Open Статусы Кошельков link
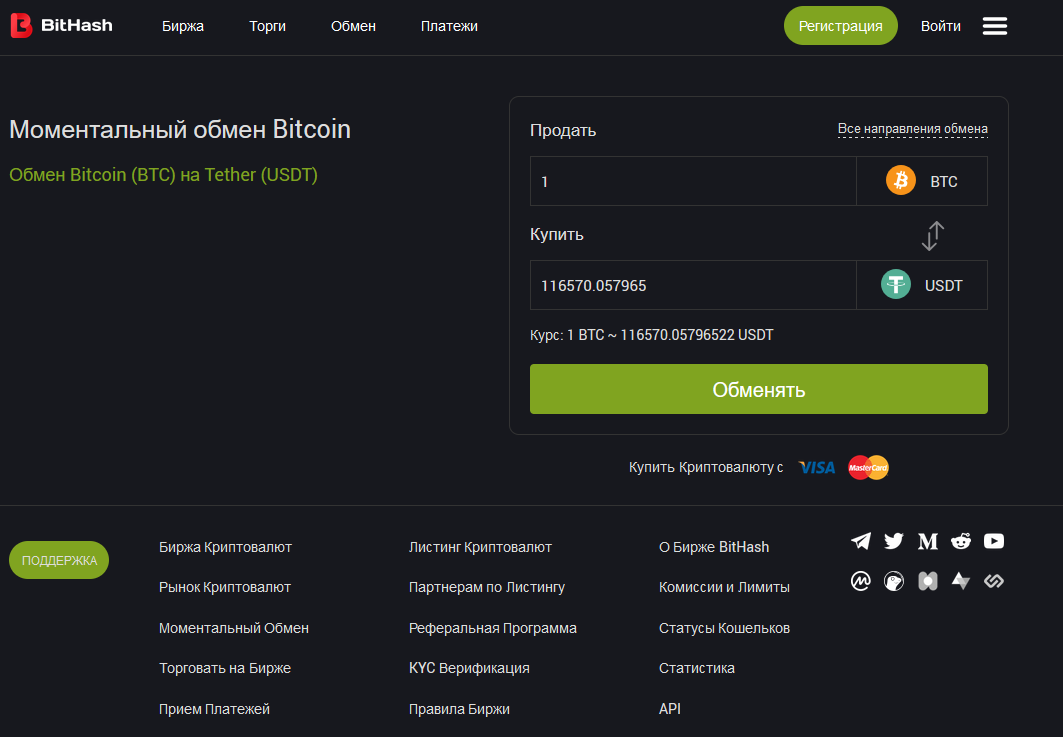The height and width of the screenshot is (737, 1063). [x=724, y=628]
